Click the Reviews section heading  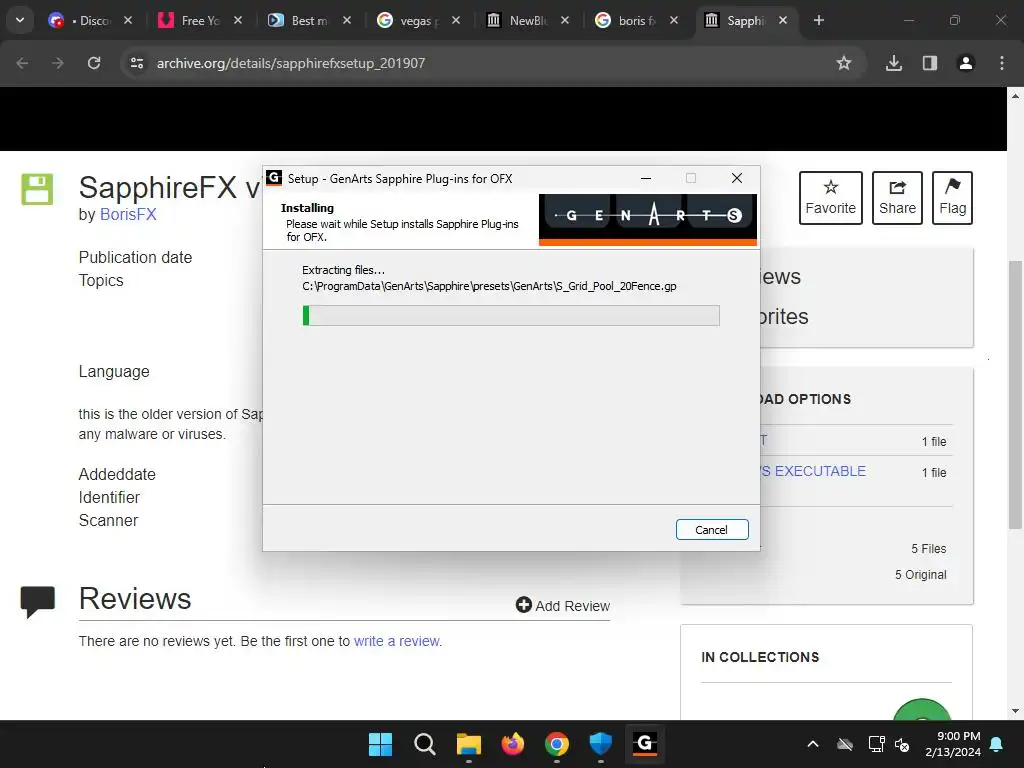135,599
